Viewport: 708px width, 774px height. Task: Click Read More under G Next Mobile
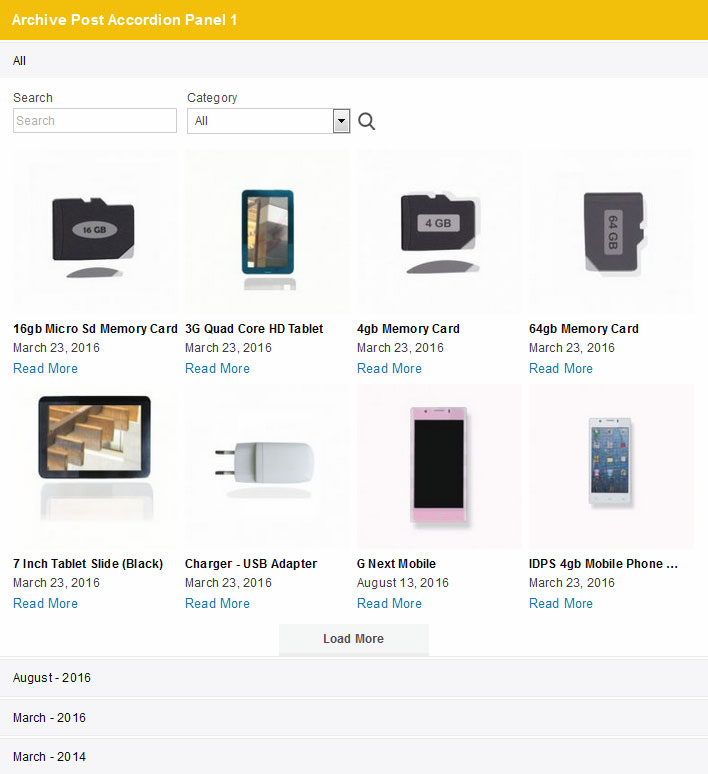click(x=389, y=603)
